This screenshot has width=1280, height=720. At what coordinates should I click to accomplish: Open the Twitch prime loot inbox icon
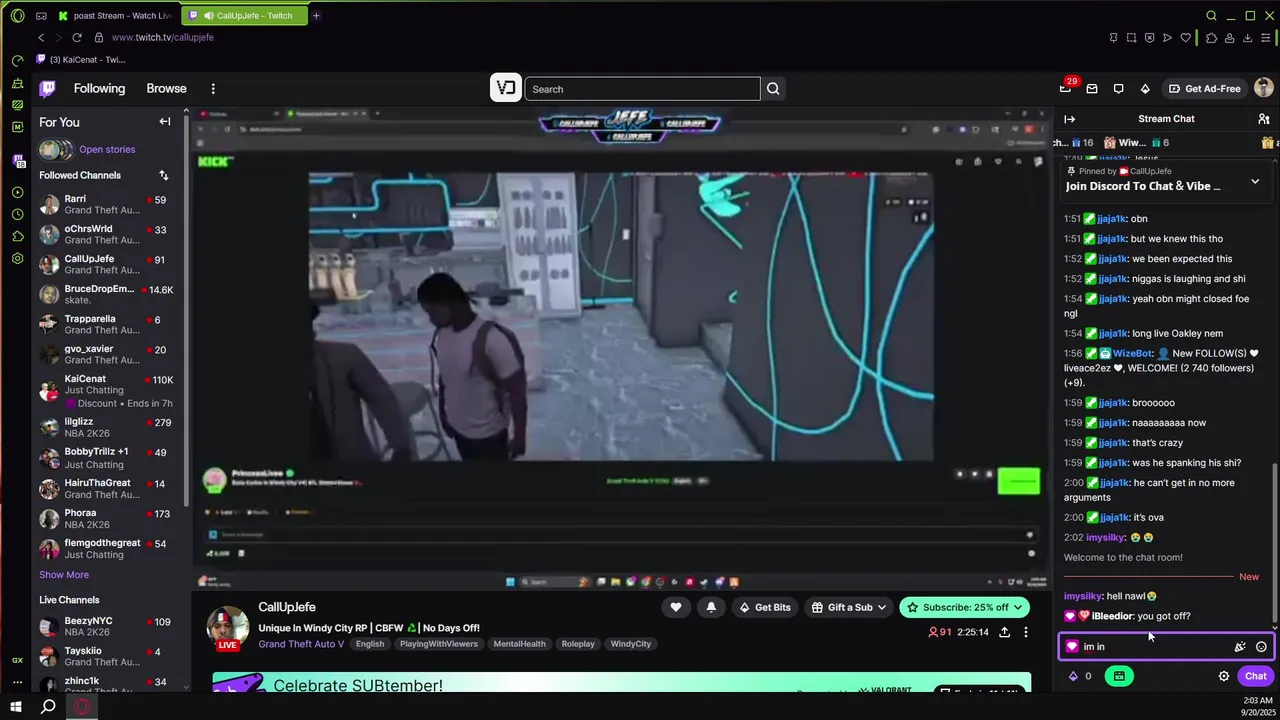coord(1066,88)
